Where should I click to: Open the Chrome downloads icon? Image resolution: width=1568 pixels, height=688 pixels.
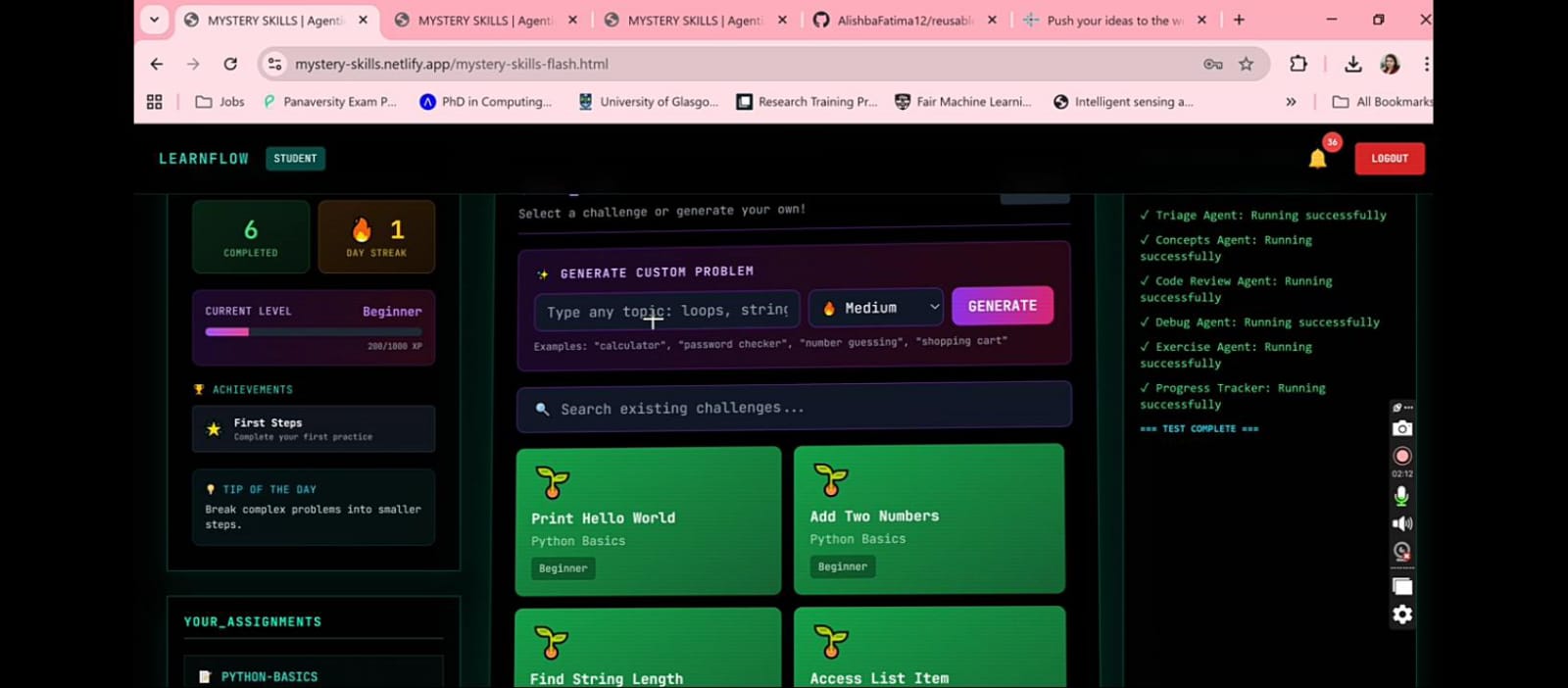(x=1352, y=64)
